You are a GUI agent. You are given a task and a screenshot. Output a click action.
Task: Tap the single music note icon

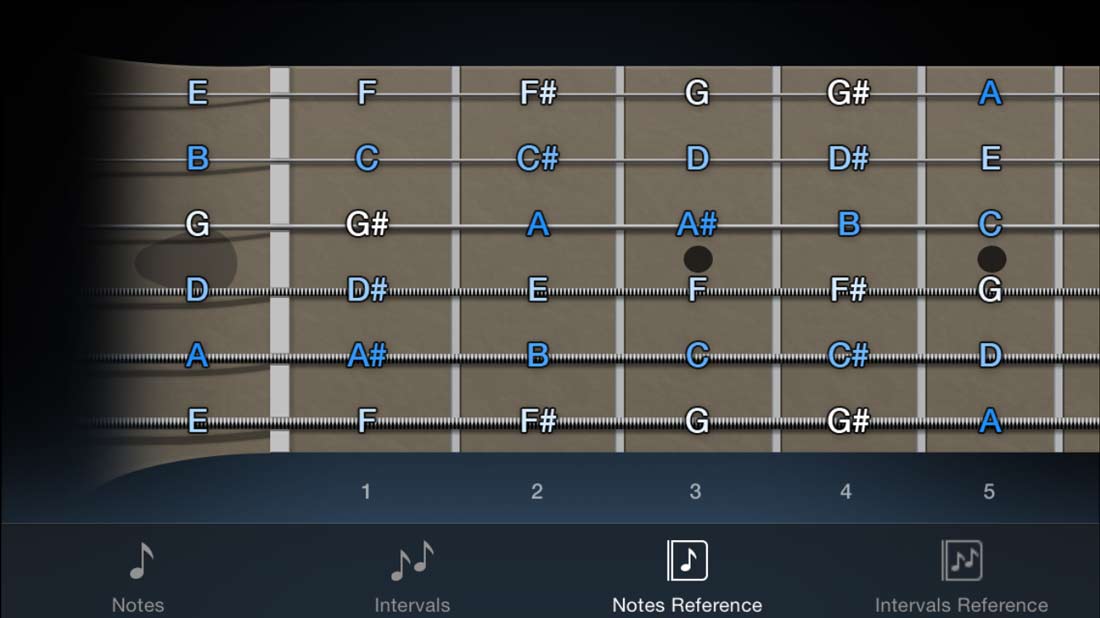[142, 560]
